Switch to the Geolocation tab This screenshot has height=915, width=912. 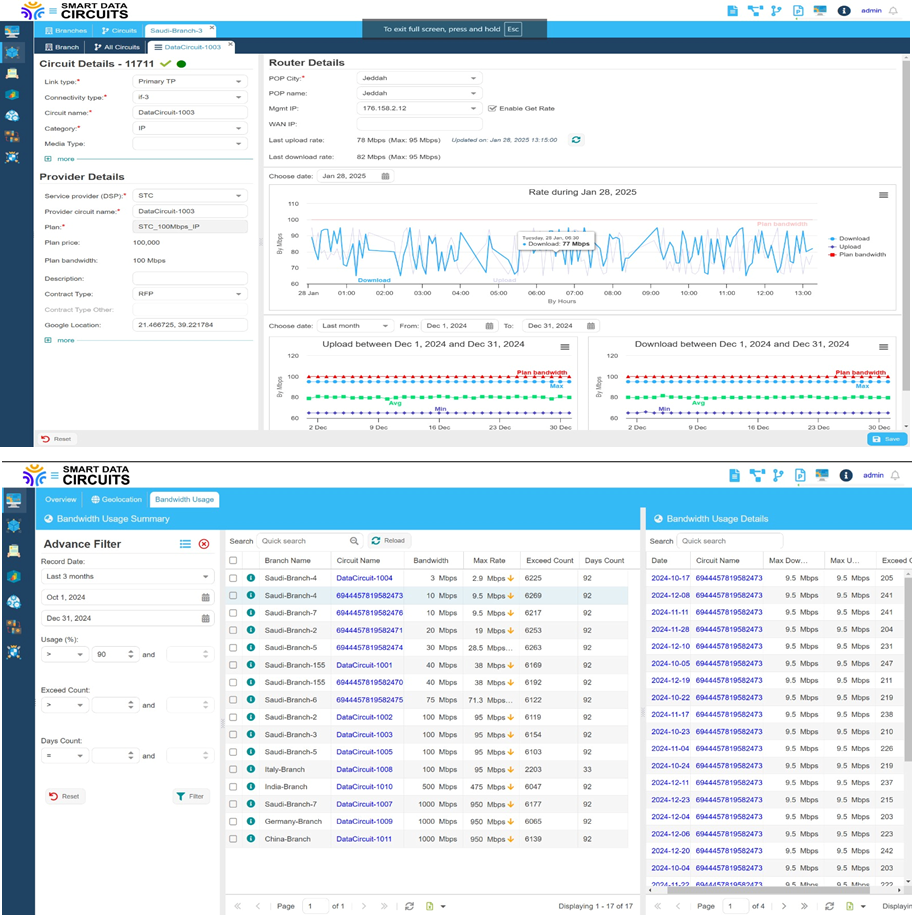point(115,499)
